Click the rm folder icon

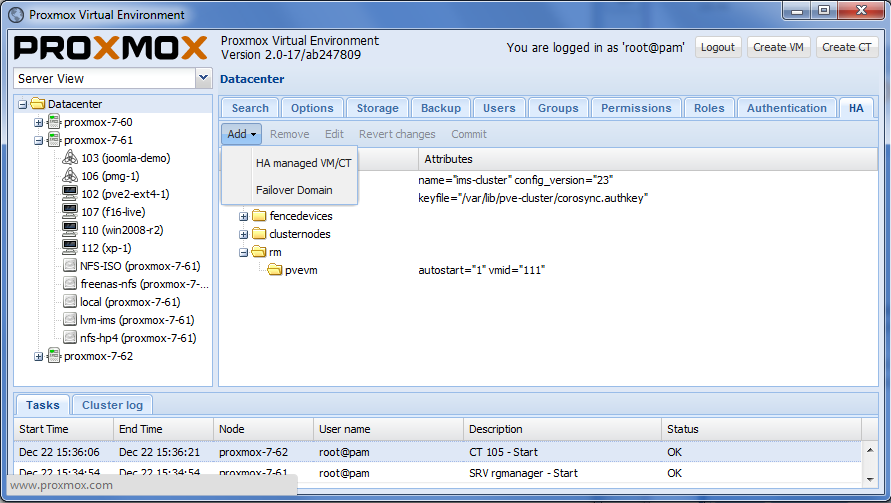tap(259, 251)
